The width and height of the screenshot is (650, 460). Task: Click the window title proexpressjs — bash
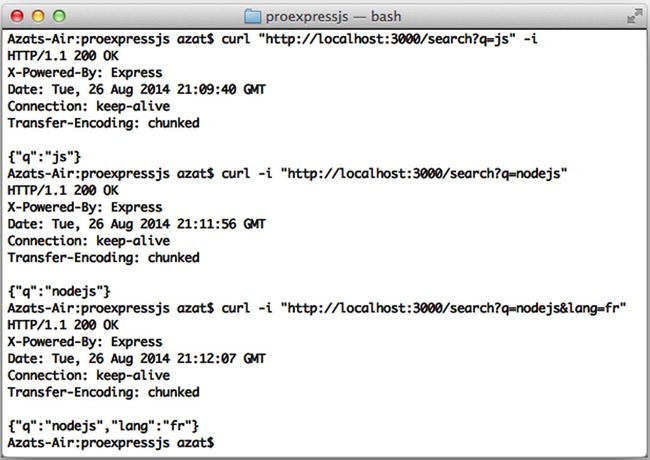pyautogui.click(x=333, y=17)
